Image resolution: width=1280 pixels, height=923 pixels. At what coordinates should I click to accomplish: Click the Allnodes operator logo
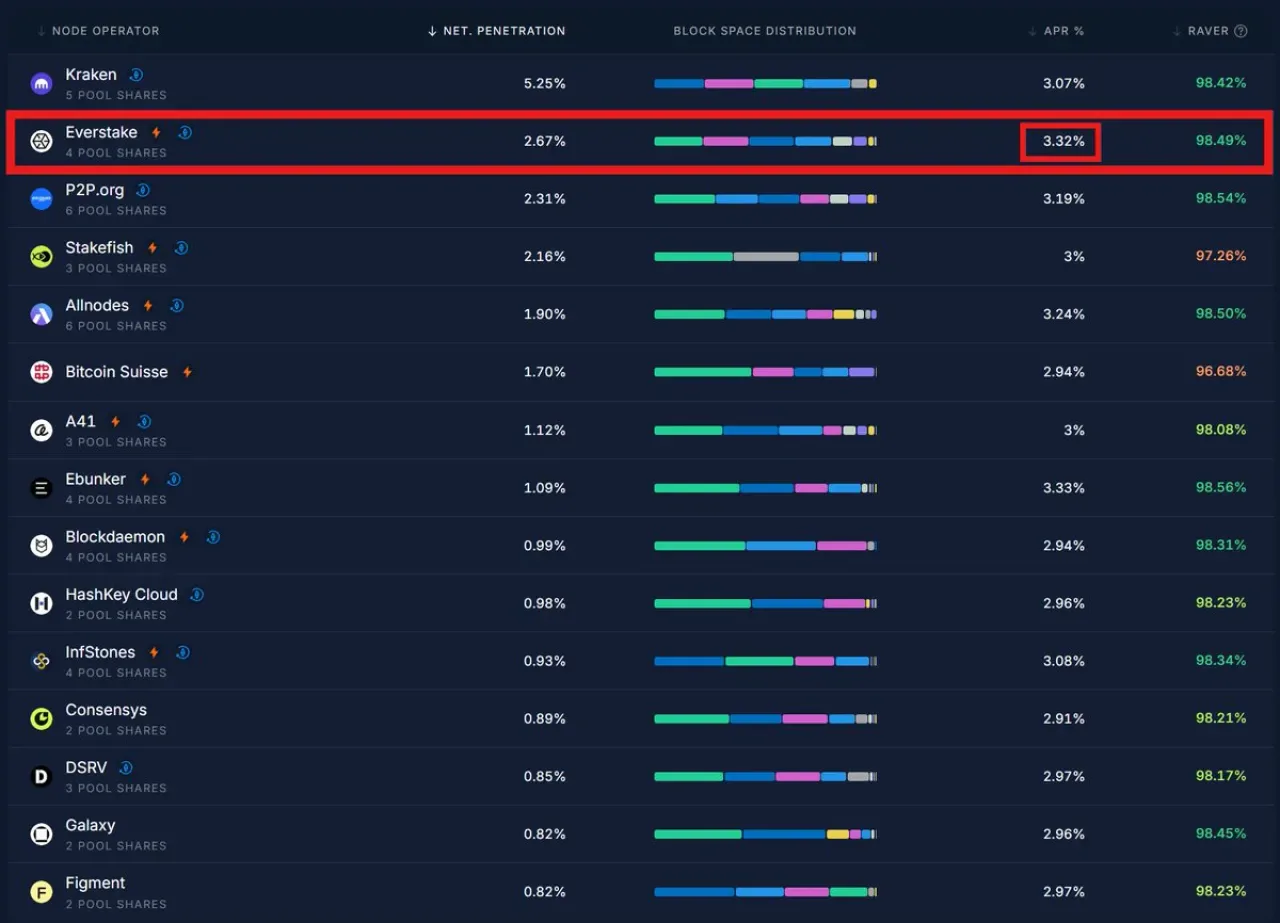41,314
